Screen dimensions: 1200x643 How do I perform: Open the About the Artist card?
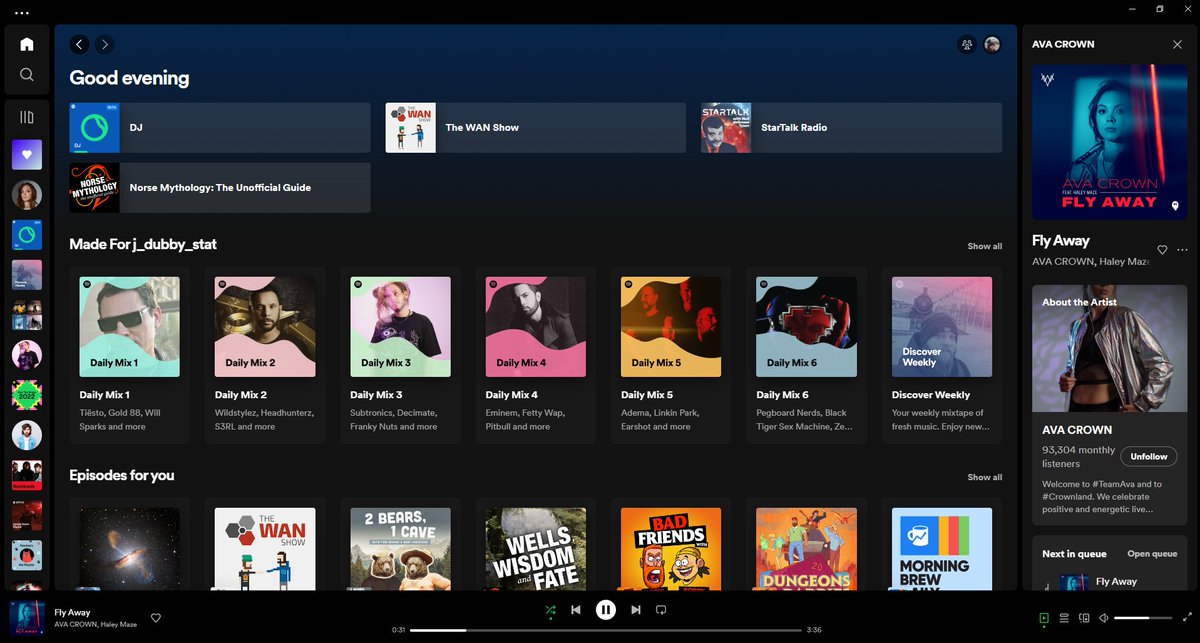tap(1110, 405)
